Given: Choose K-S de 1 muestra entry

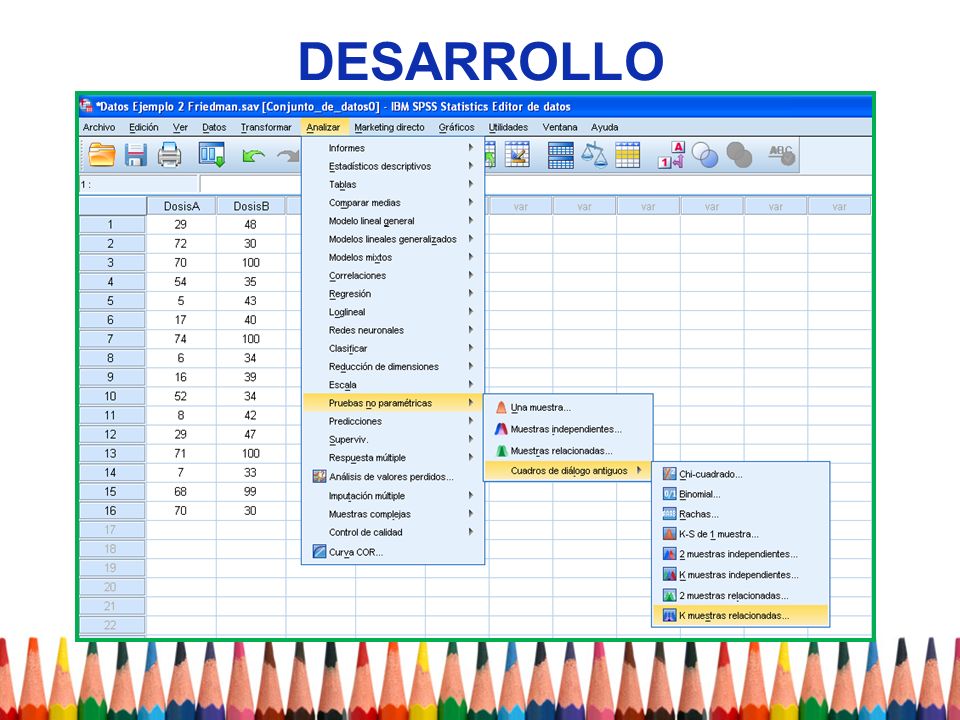Looking at the screenshot, I should [x=741, y=534].
